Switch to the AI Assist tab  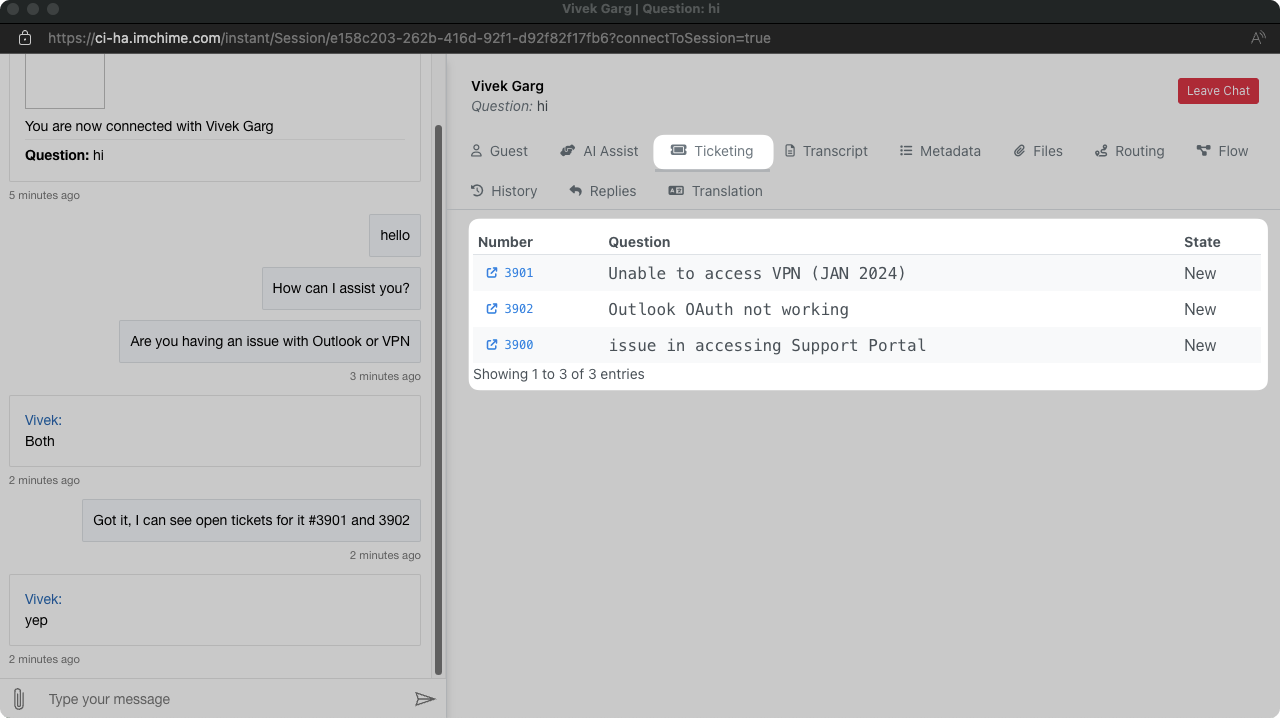pyautogui.click(x=599, y=151)
